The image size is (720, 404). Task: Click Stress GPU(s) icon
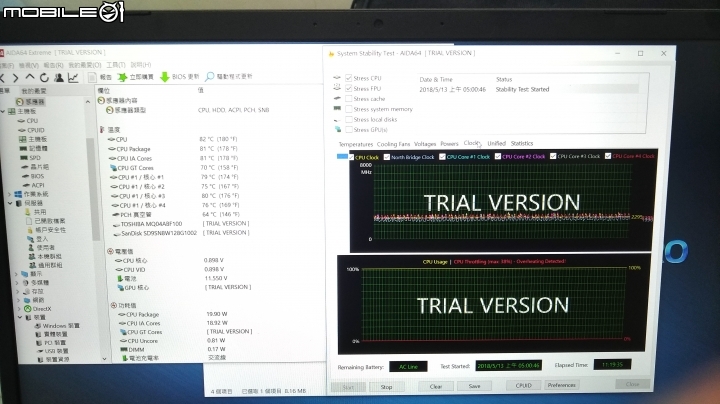[338, 129]
